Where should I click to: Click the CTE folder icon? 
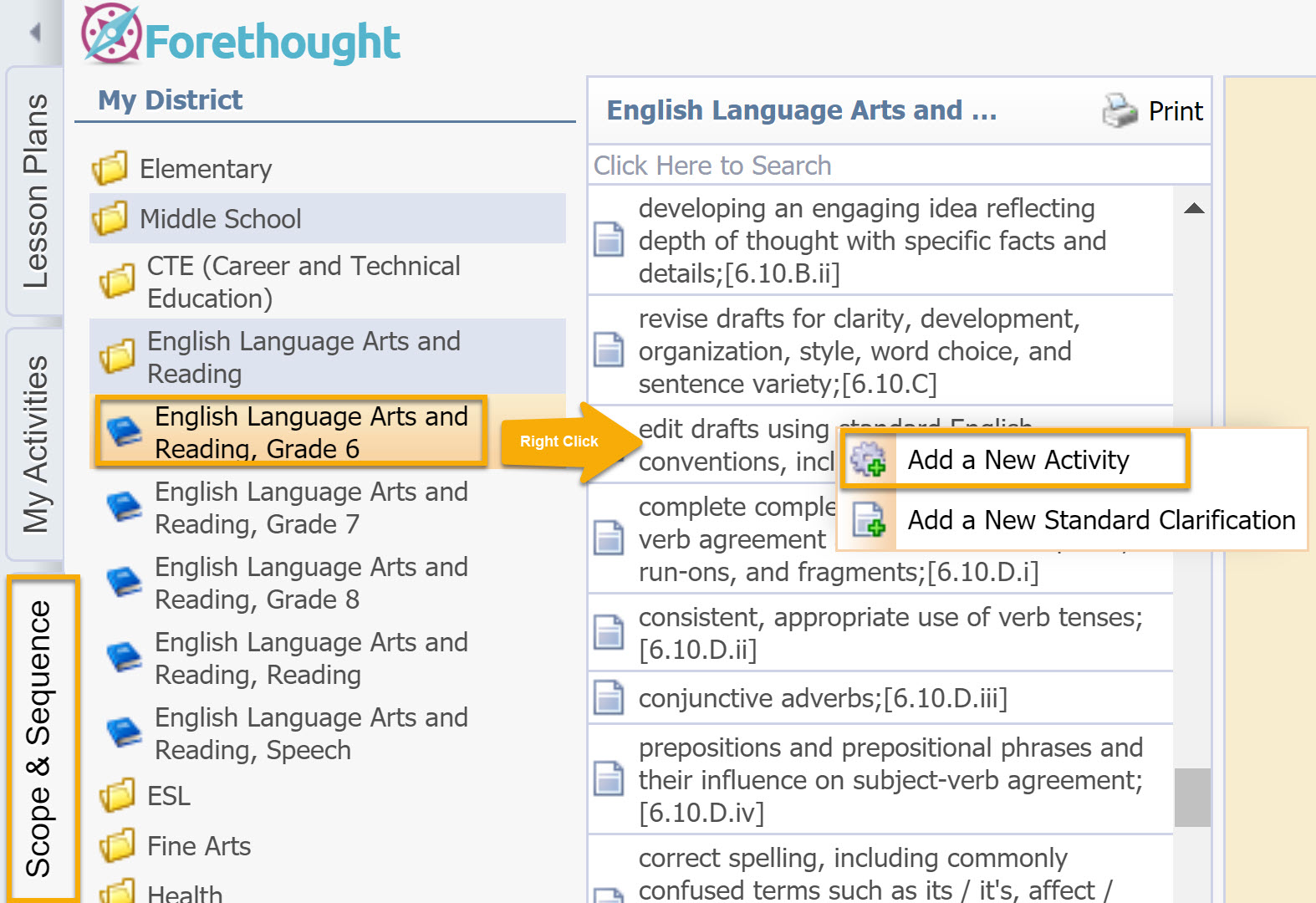(117, 282)
